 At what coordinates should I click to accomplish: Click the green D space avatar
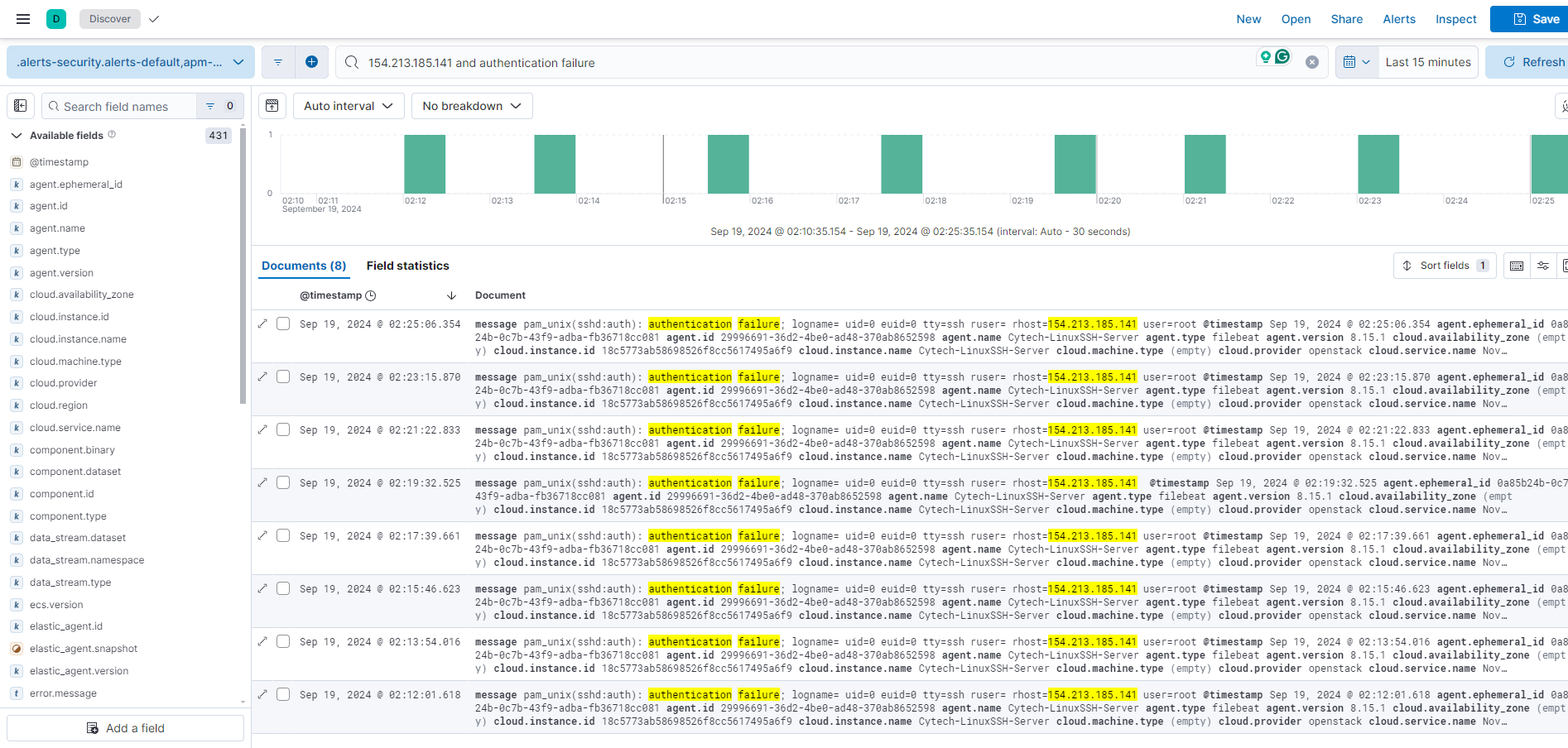[x=56, y=19]
